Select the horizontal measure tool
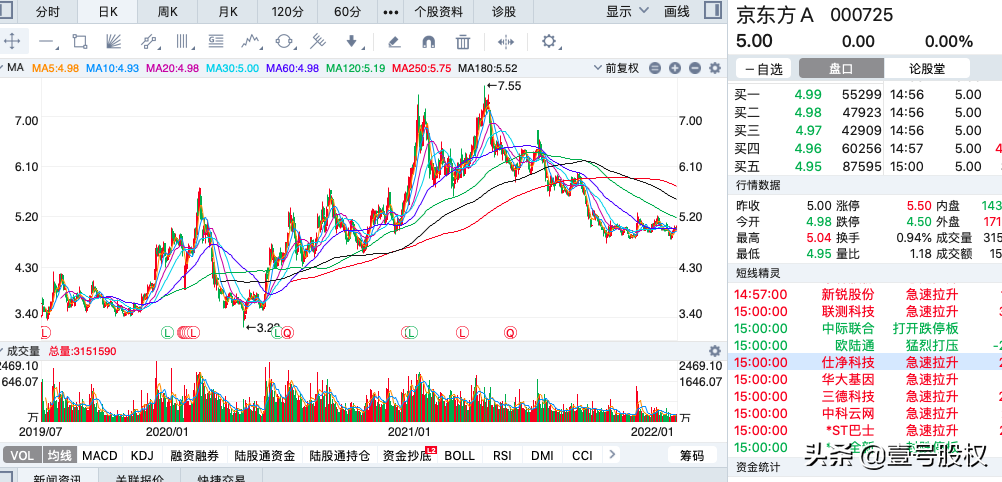Viewport: 1002px width, 482px height. click(505, 42)
